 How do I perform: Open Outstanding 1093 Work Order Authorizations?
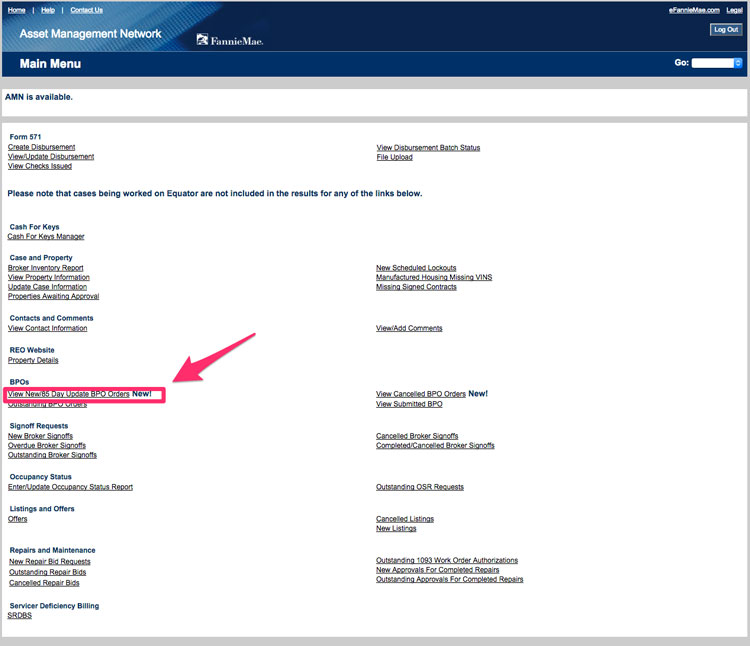click(x=447, y=561)
